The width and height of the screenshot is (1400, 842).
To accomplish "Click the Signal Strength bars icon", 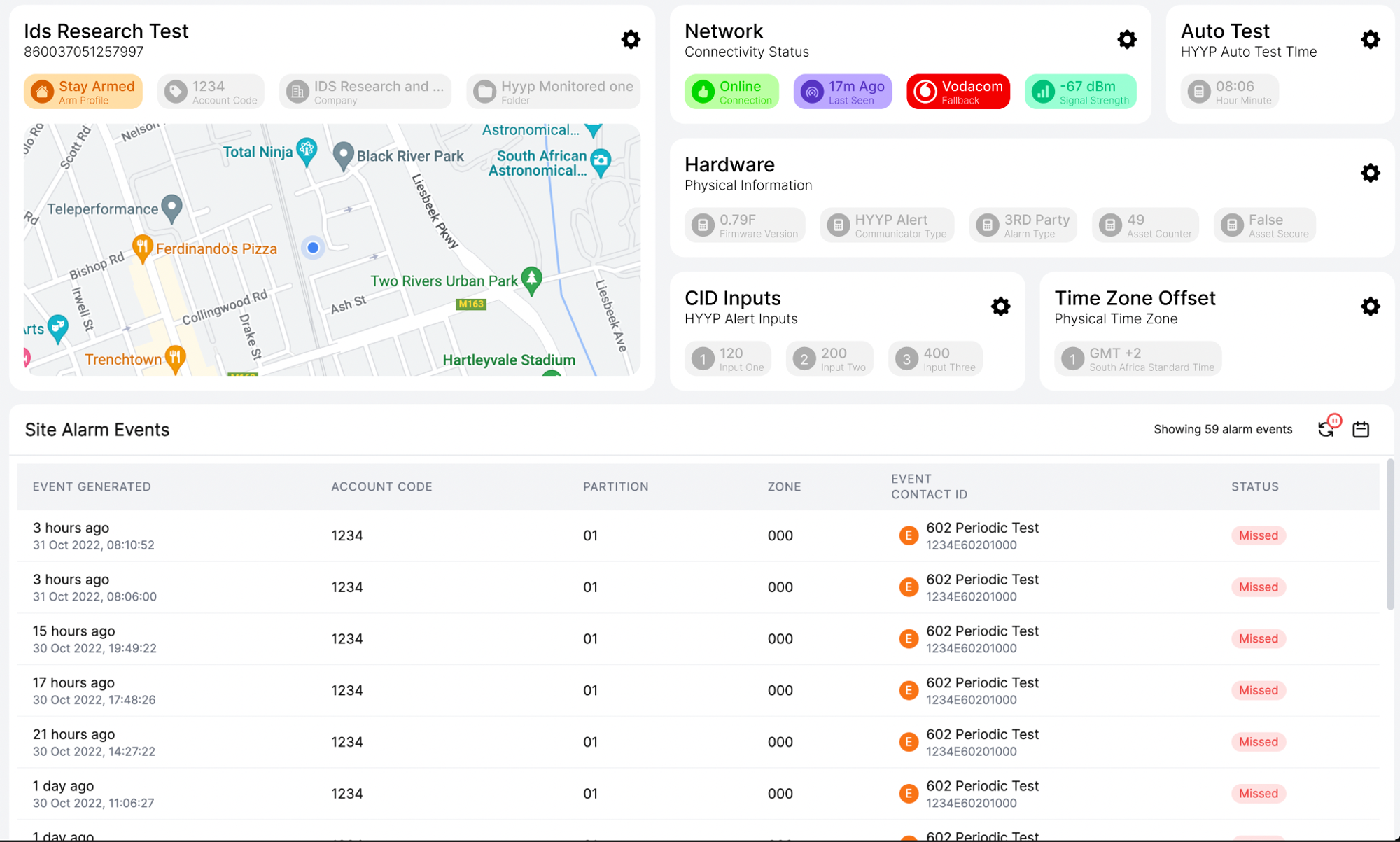I will (1043, 92).
